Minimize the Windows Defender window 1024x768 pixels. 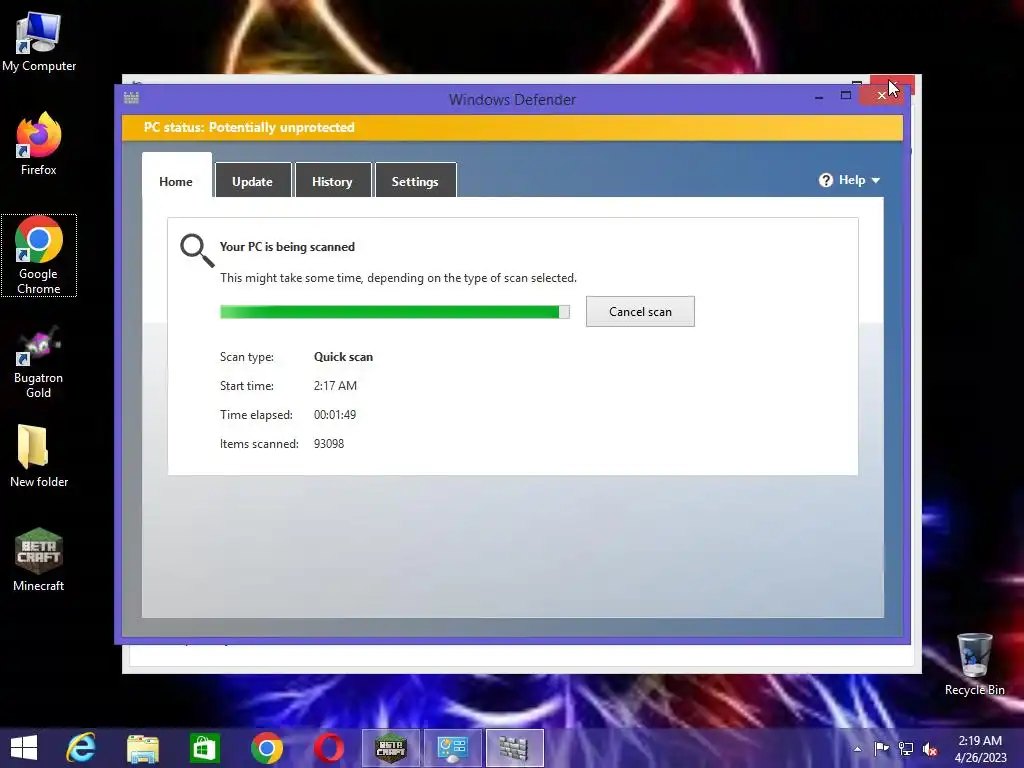(x=819, y=97)
